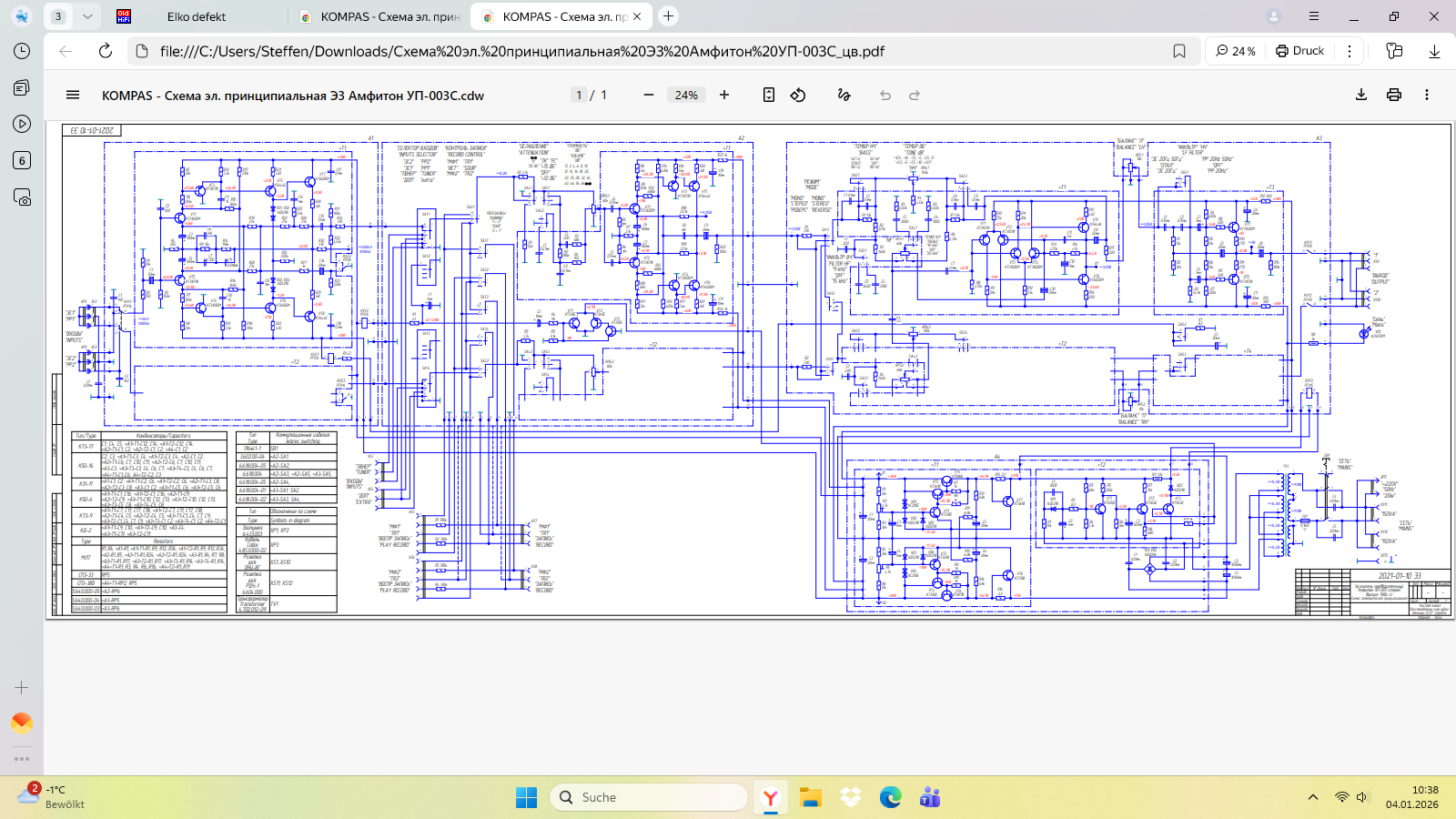Open the browser history sidebar icon
1456x819 pixels.
pyautogui.click(x=22, y=51)
